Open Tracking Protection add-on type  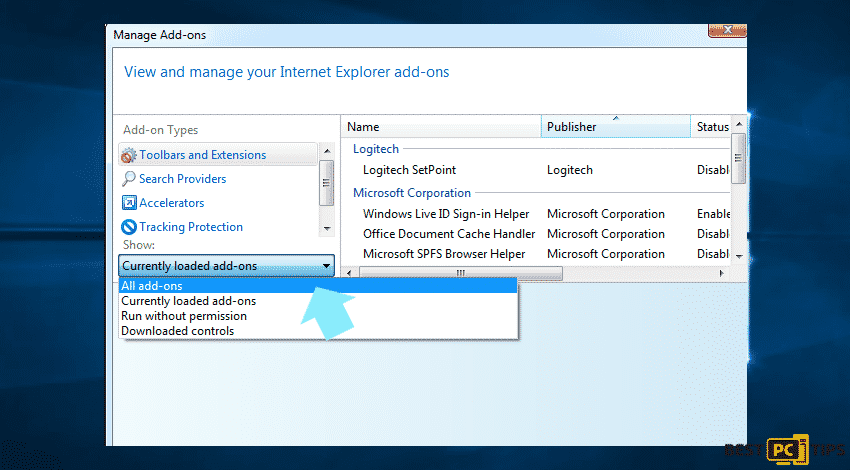pyautogui.click(x=191, y=227)
